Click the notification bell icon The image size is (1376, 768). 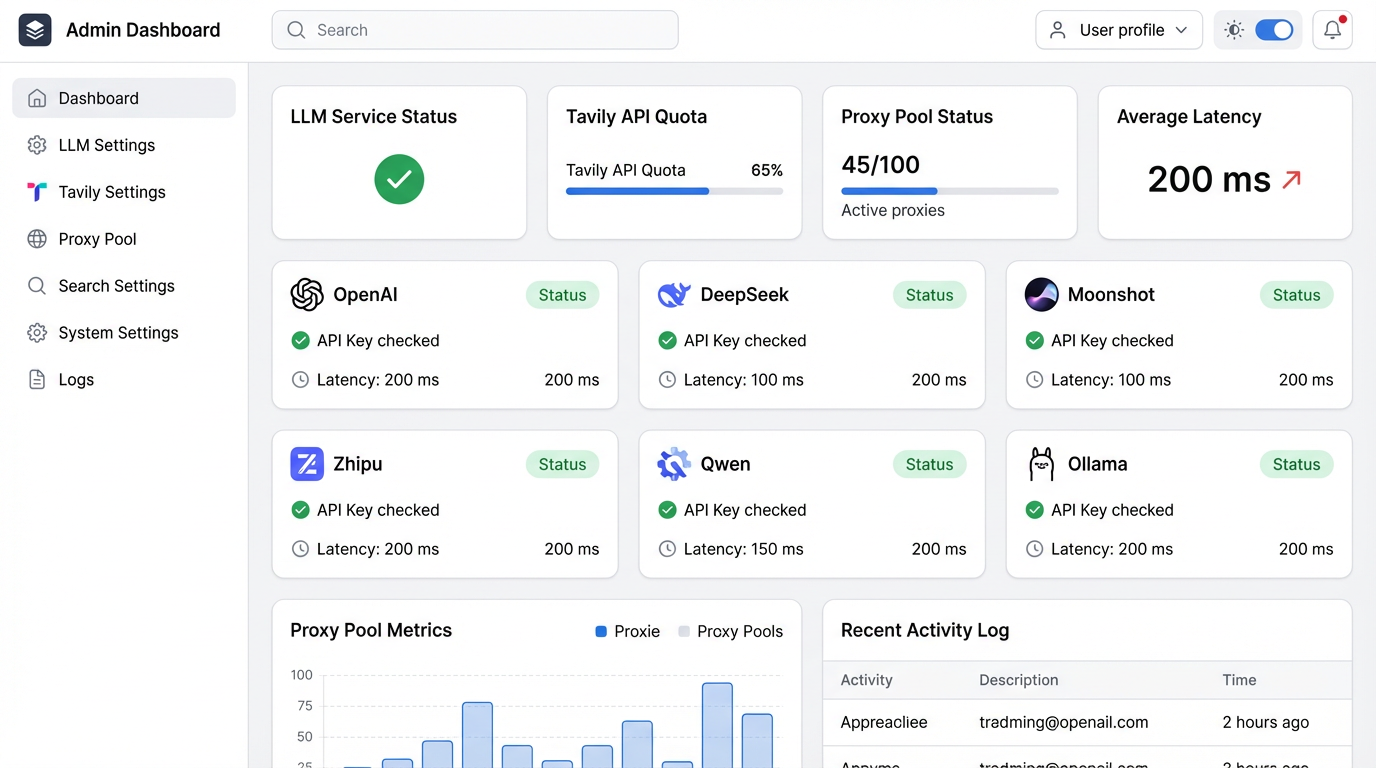[1332, 30]
